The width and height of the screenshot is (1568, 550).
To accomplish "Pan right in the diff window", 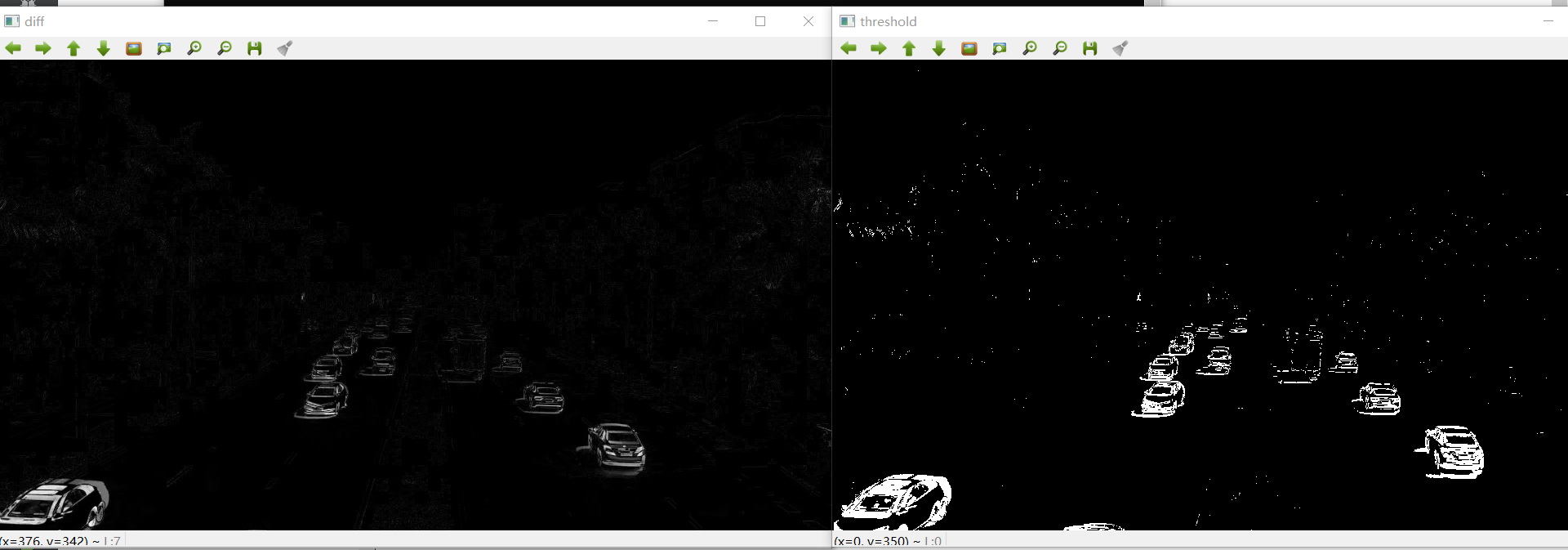I will click(x=43, y=49).
